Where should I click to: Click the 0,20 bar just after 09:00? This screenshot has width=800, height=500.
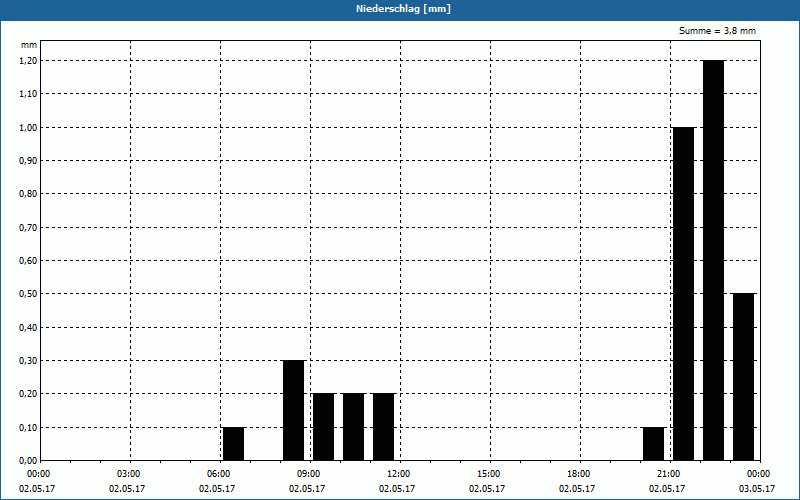point(323,427)
